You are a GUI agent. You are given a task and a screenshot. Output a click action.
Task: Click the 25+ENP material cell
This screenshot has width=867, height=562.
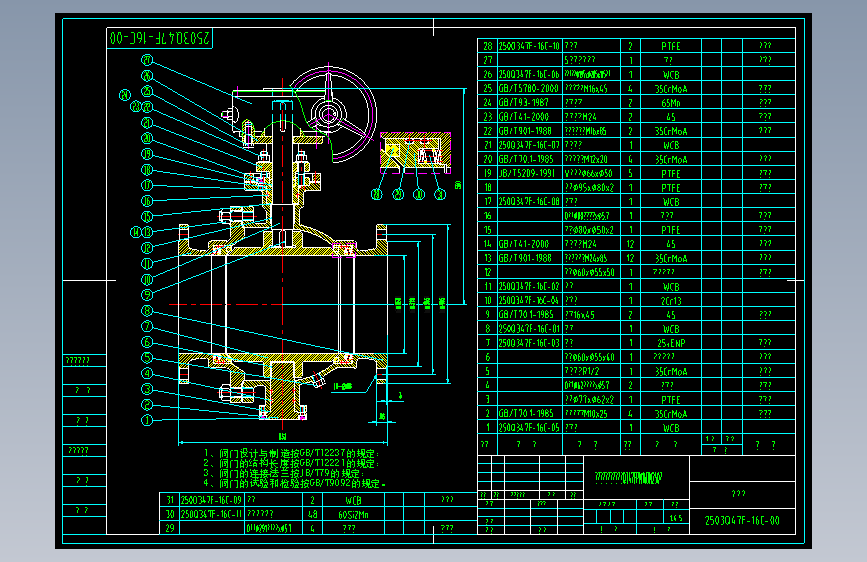pos(671,344)
